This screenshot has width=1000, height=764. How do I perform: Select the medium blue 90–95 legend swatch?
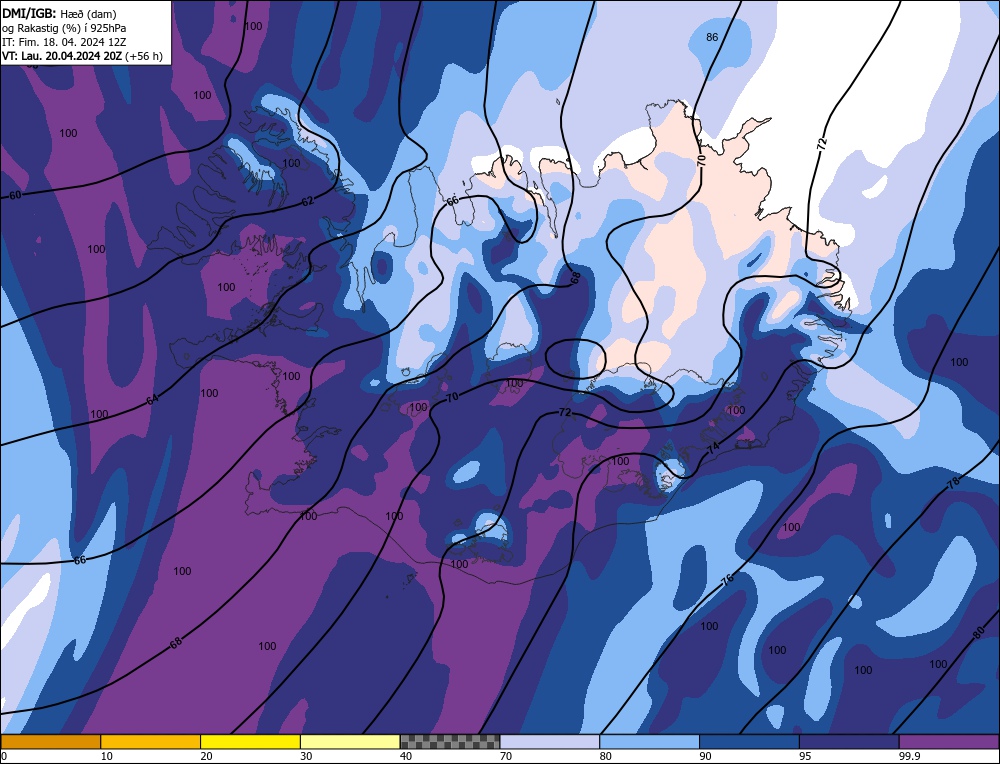(x=749, y=741)
